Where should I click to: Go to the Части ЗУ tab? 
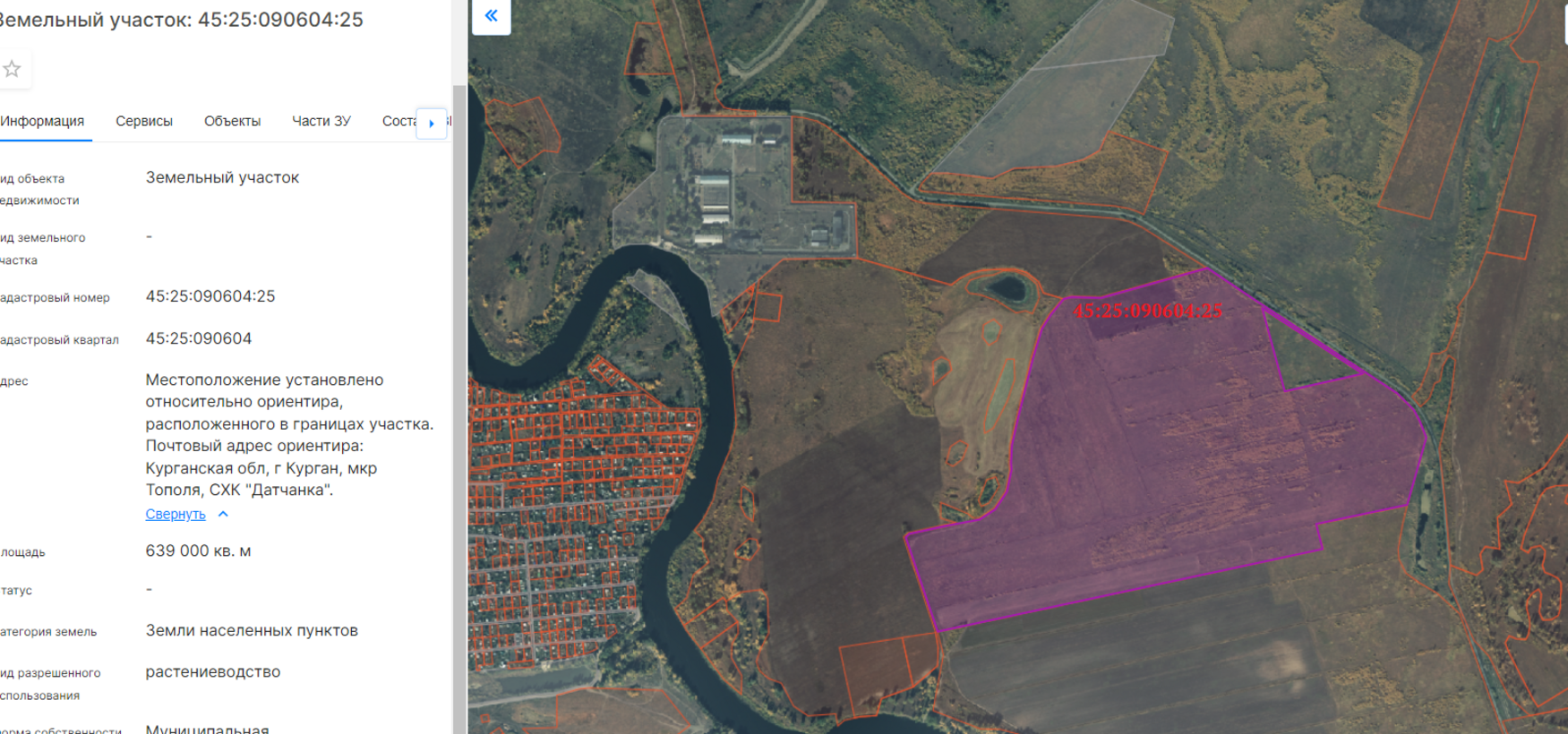(x=321, y=122)
